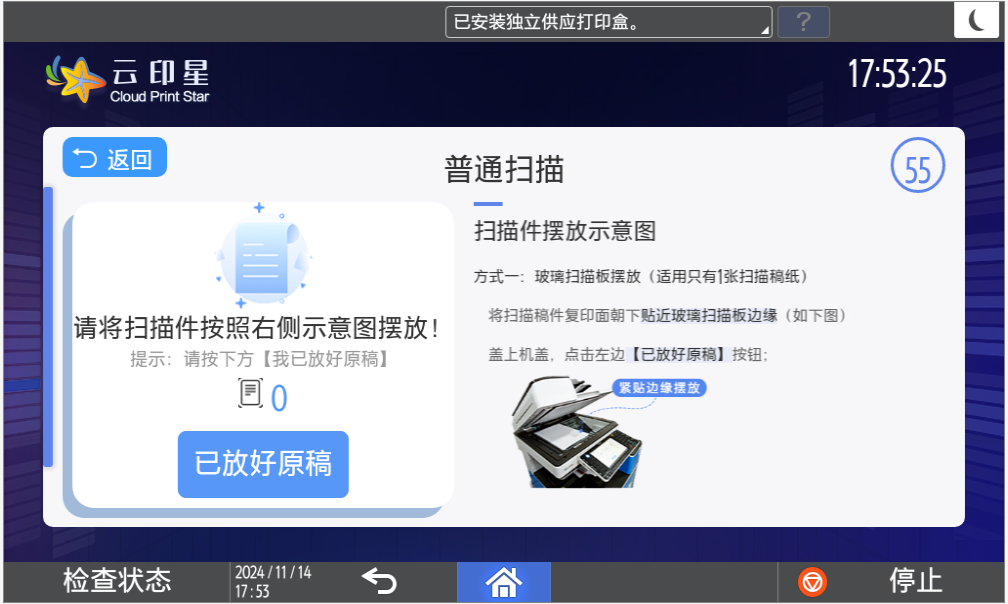Select the 扫描件摆放示意图 heading
Image resolution: width=1008 pixels, height=604 pixels.
point(564,231)
